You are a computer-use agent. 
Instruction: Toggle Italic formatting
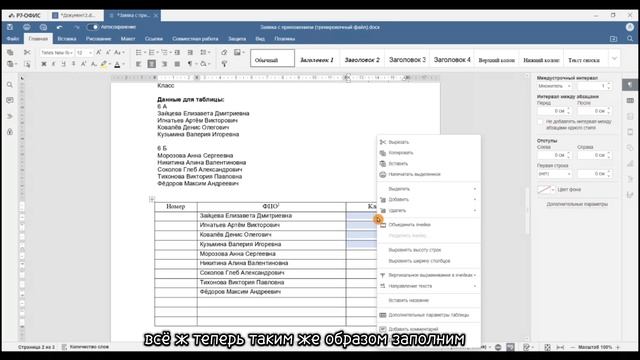53,64
